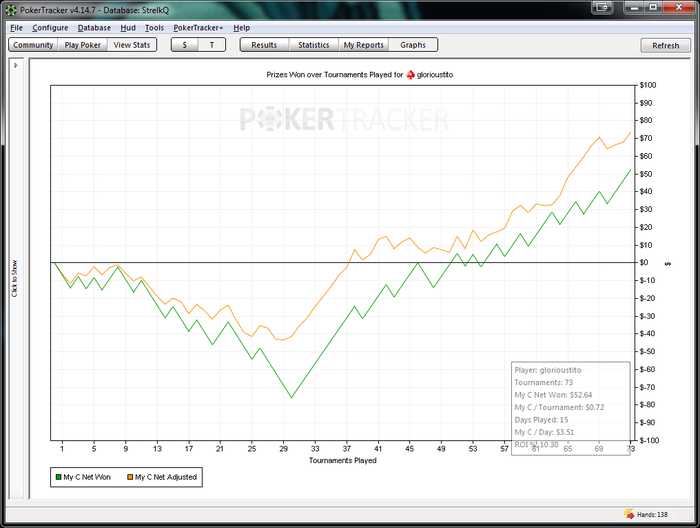
Task: Click the 'Player: glorioustito' summary line
Action: click(x=548, y=370)
